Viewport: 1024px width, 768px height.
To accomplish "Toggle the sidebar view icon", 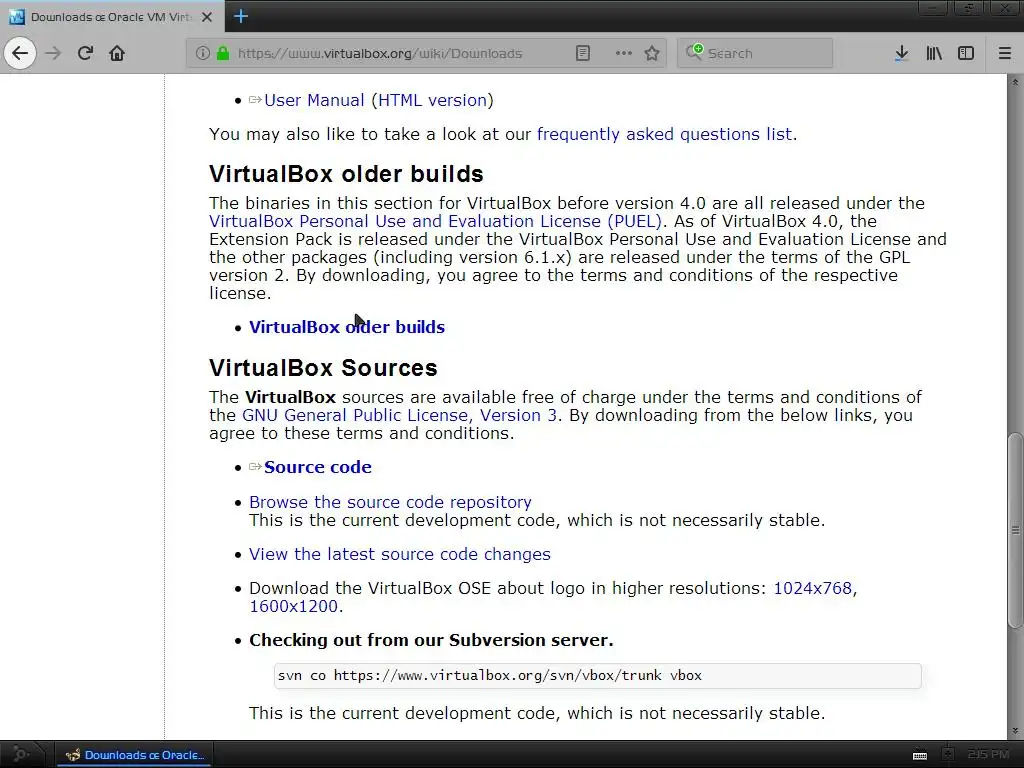I will coord(966,53).
